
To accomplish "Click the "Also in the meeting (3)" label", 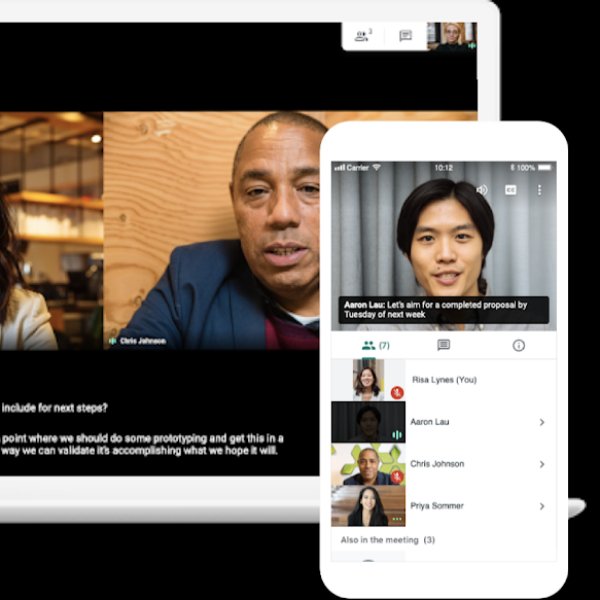I will pos(387,540).
